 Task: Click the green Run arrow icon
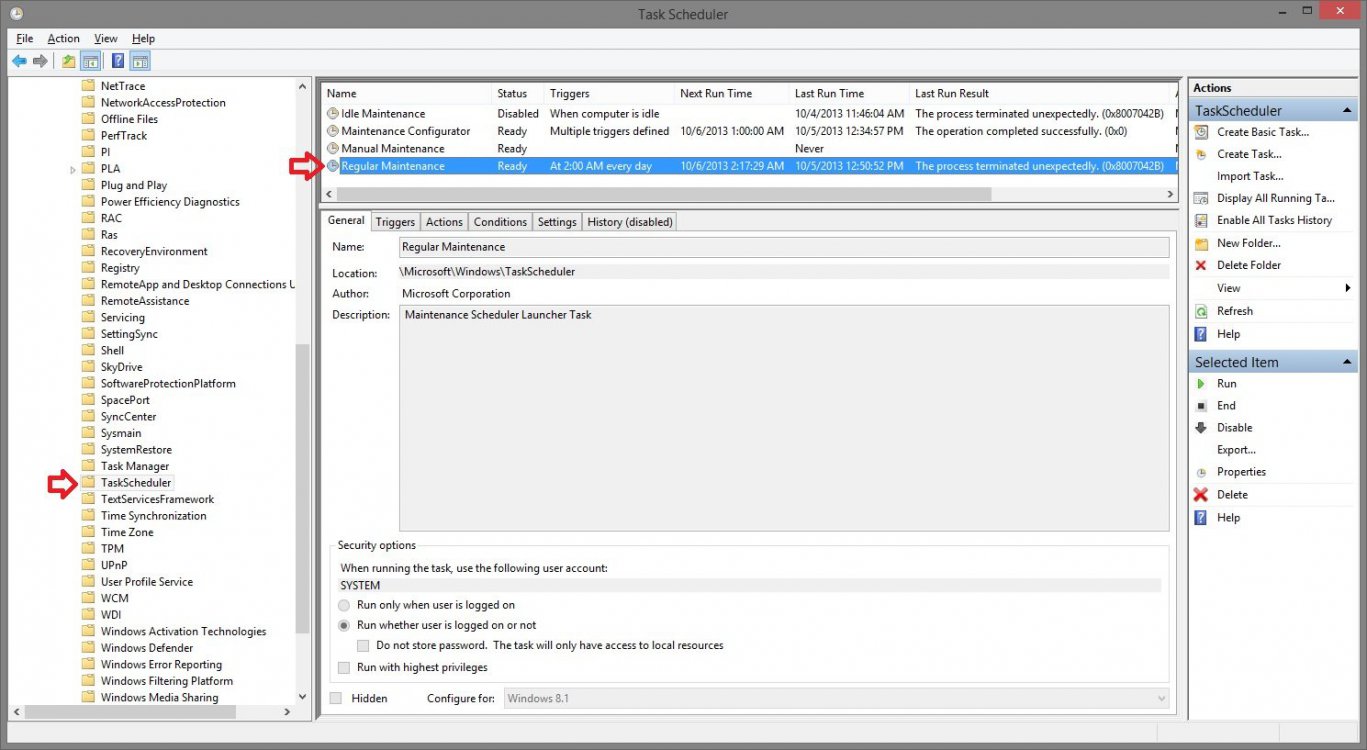pos(1201,383)
